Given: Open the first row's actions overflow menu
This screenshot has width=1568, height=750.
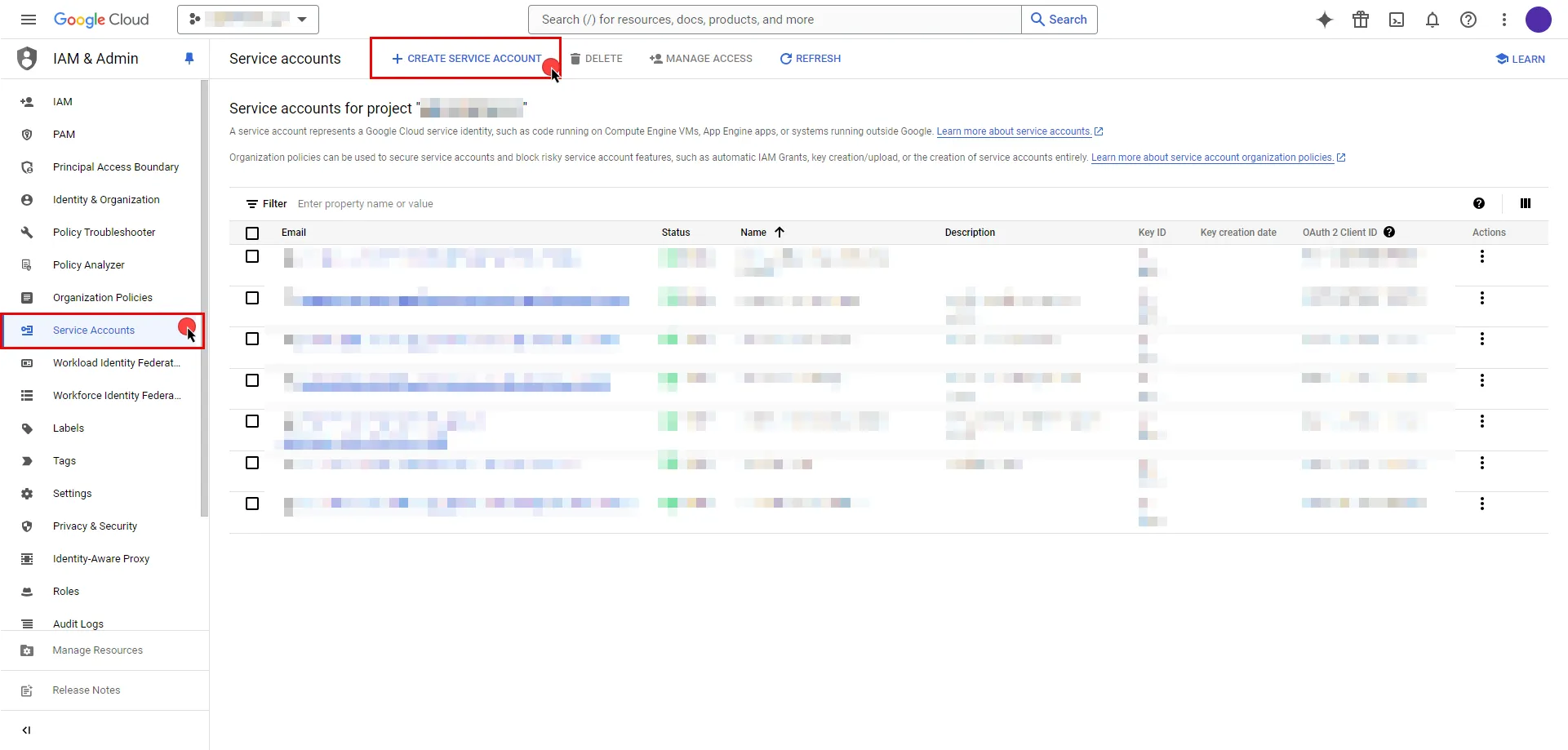Looking at the screenshot, I should (x=1482, y=256).
